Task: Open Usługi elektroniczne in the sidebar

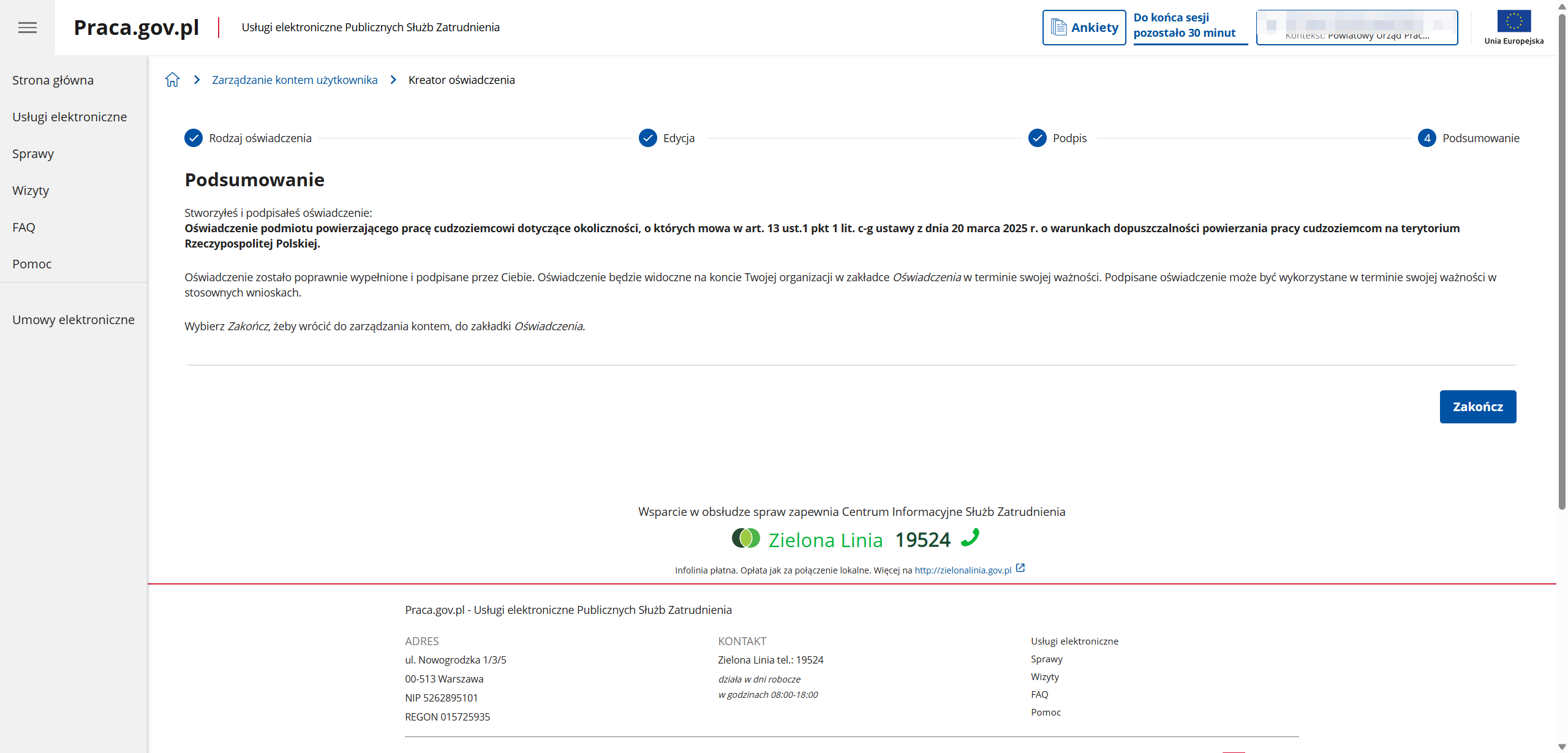Action: tap(70, 117)
